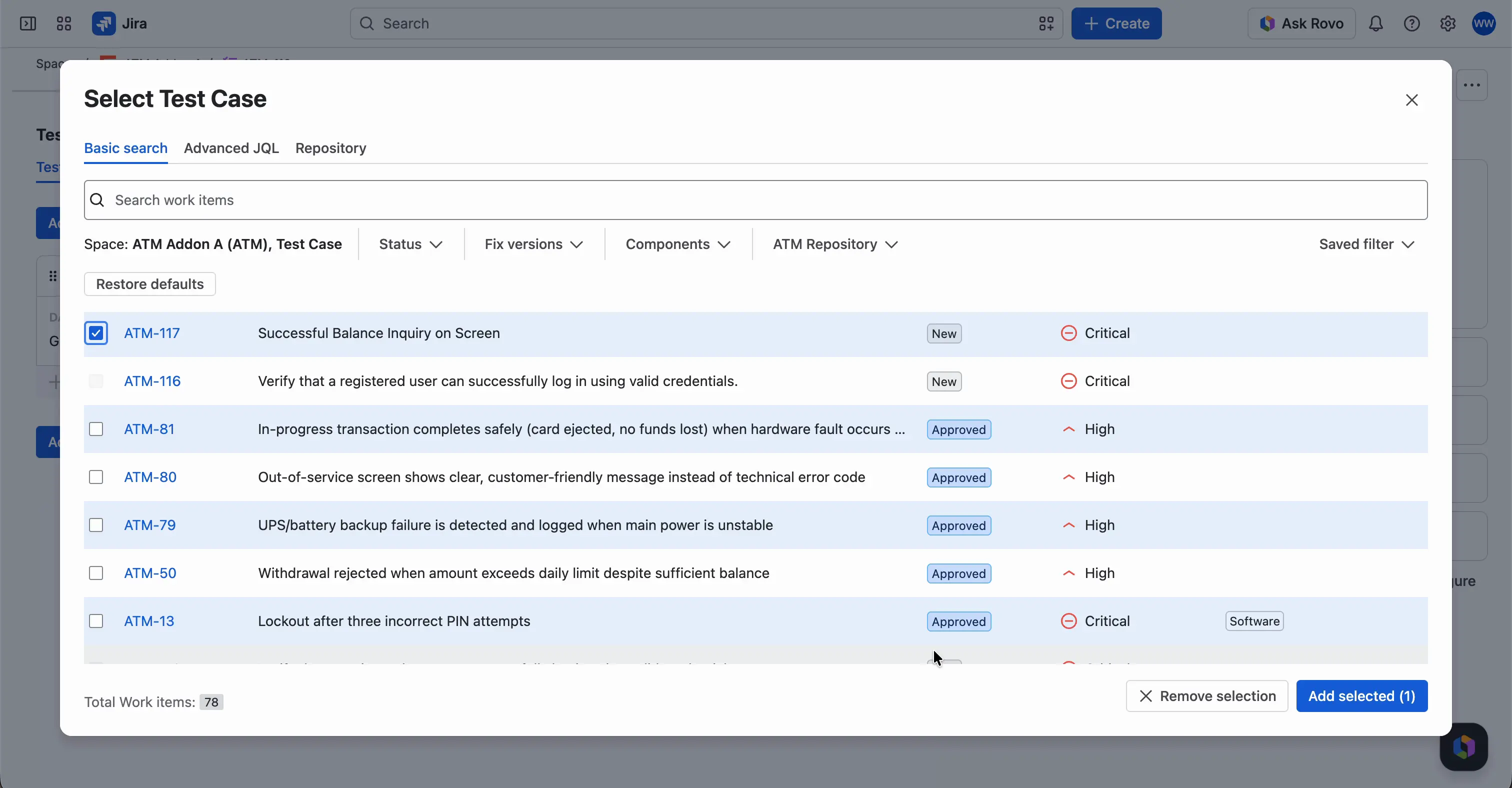This screenshot has width=1512, height=788.
Task: Tick the ATM-50 checkbox
Action: (96, 573)
